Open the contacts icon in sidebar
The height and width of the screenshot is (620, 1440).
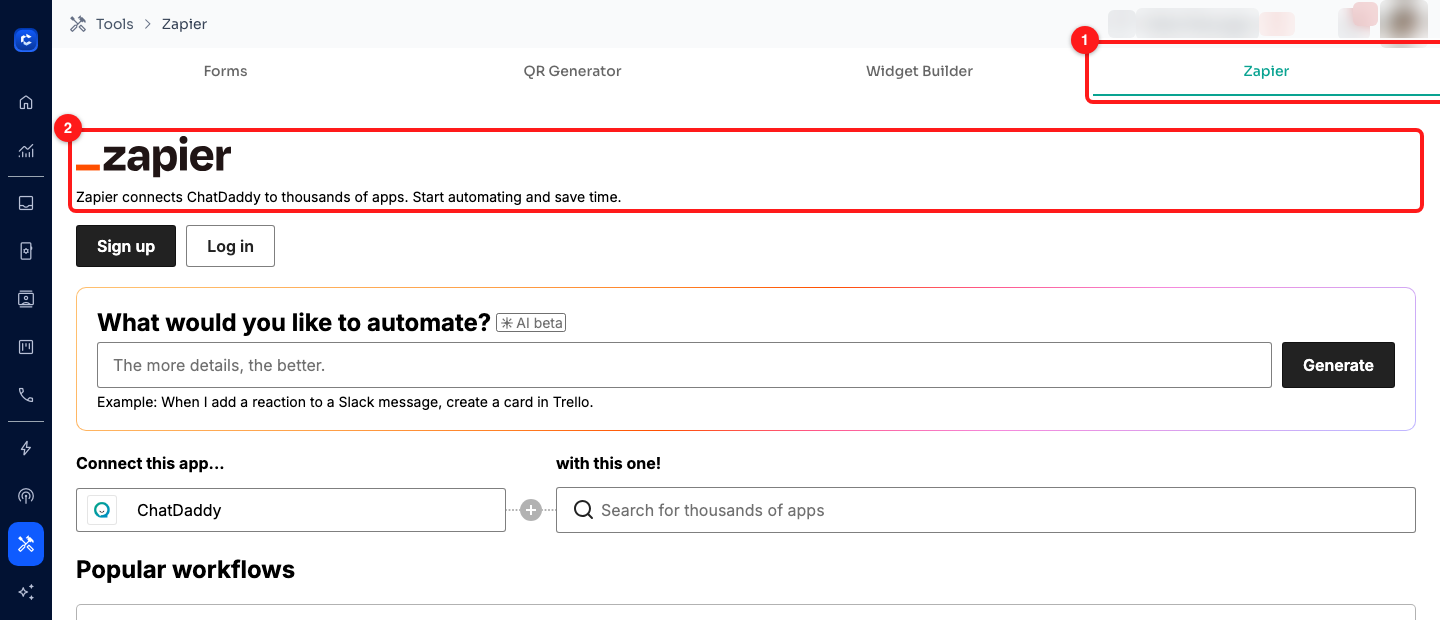(x=26, y=298)
